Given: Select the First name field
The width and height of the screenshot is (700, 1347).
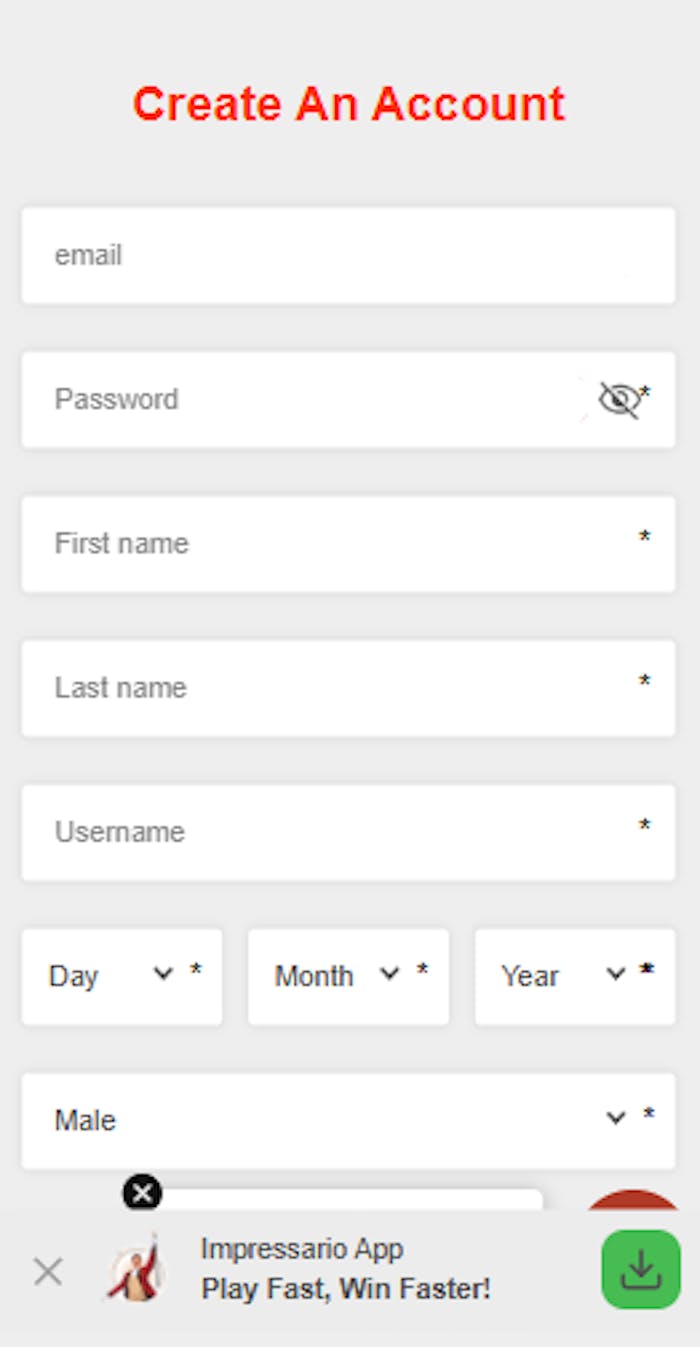Looking at the screenshot, I should tap(348, 544).
